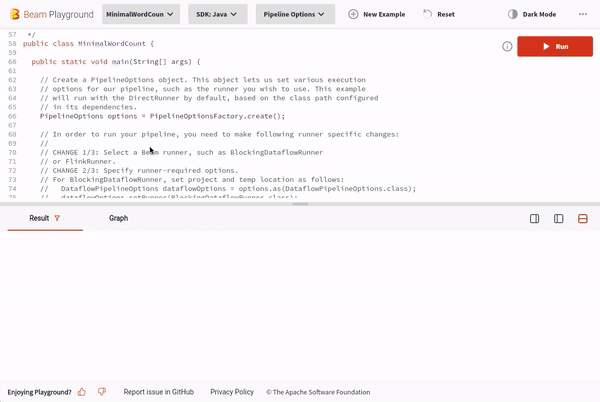The width and height of the screenshot is (600, 402).
Task: Select the vertical split layout icon
Action: (559, 219)
